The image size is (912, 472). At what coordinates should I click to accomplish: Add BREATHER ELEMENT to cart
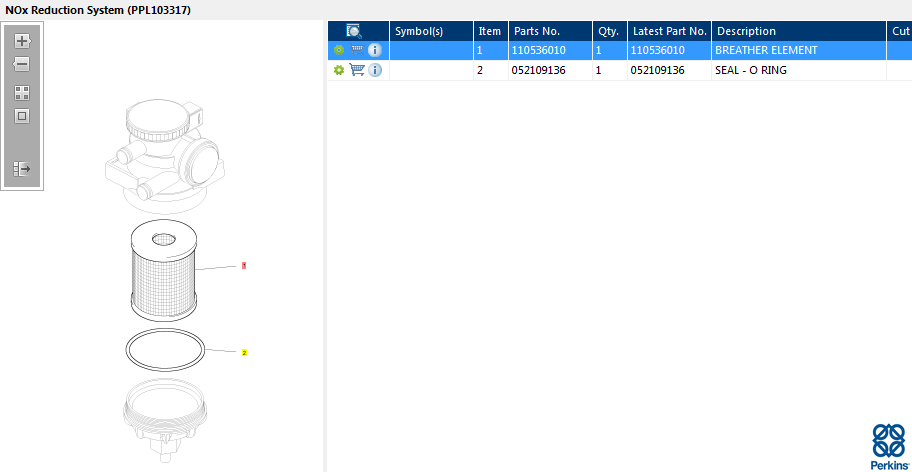click(357, 50)
